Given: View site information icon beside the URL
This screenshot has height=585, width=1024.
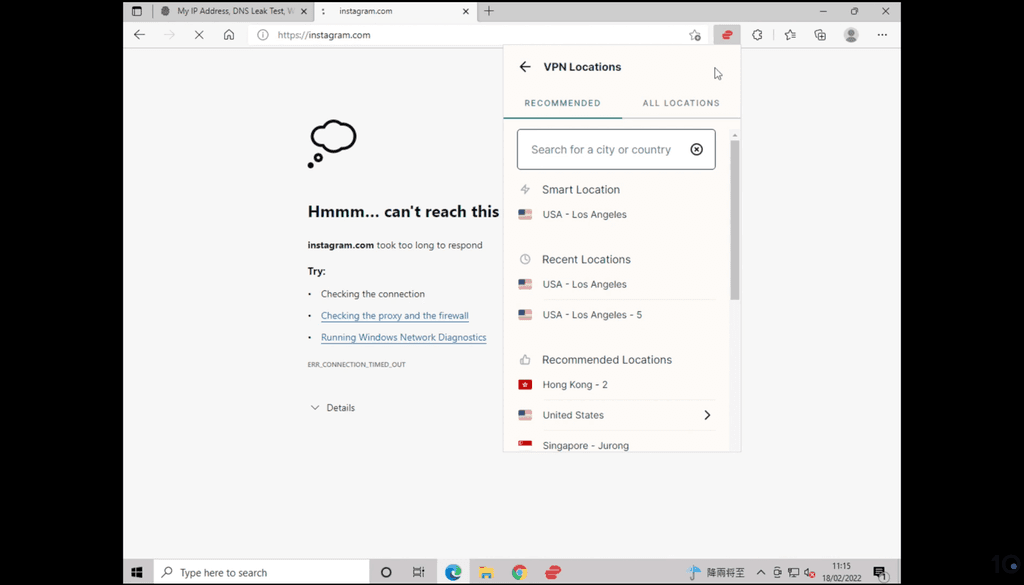Looking at the screenshot, I should [263, 35].
